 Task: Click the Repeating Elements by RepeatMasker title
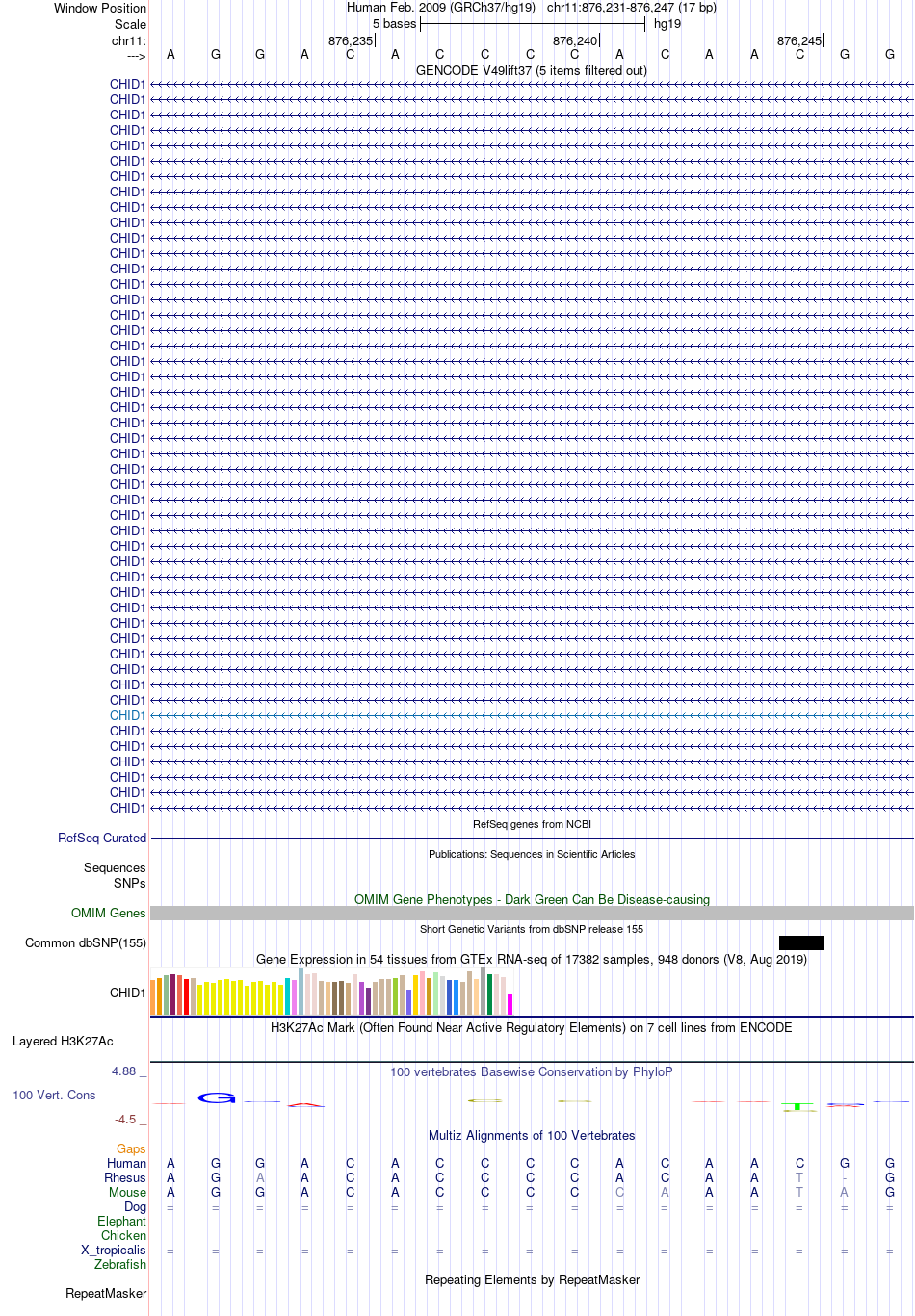(x=532, y=1279)
